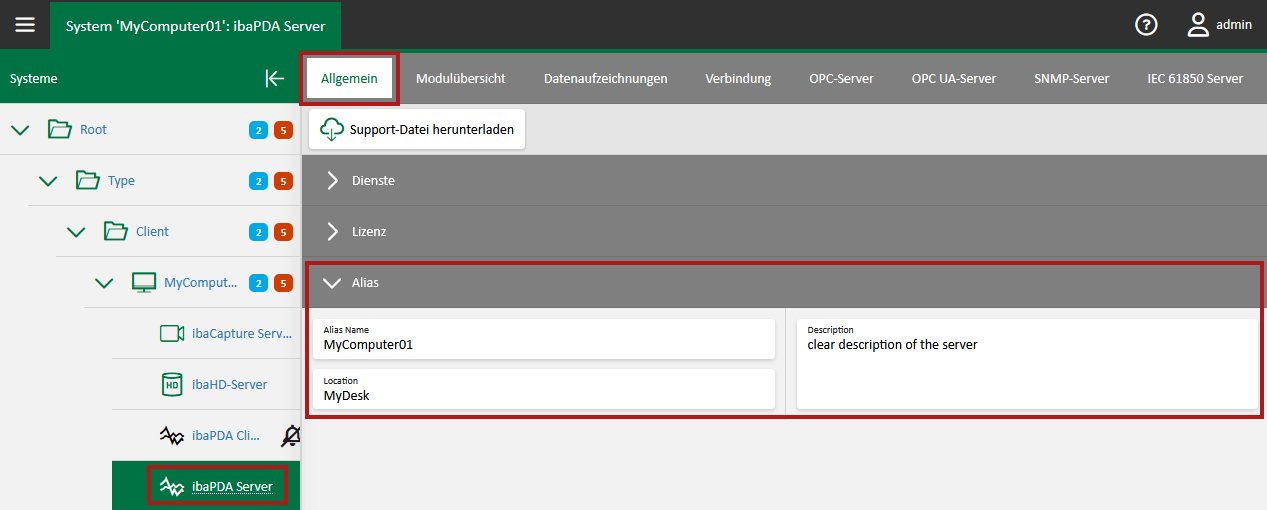Screen dimensions: 1267x510
Task: Click the cloud download icon
Action: point(331,129)
